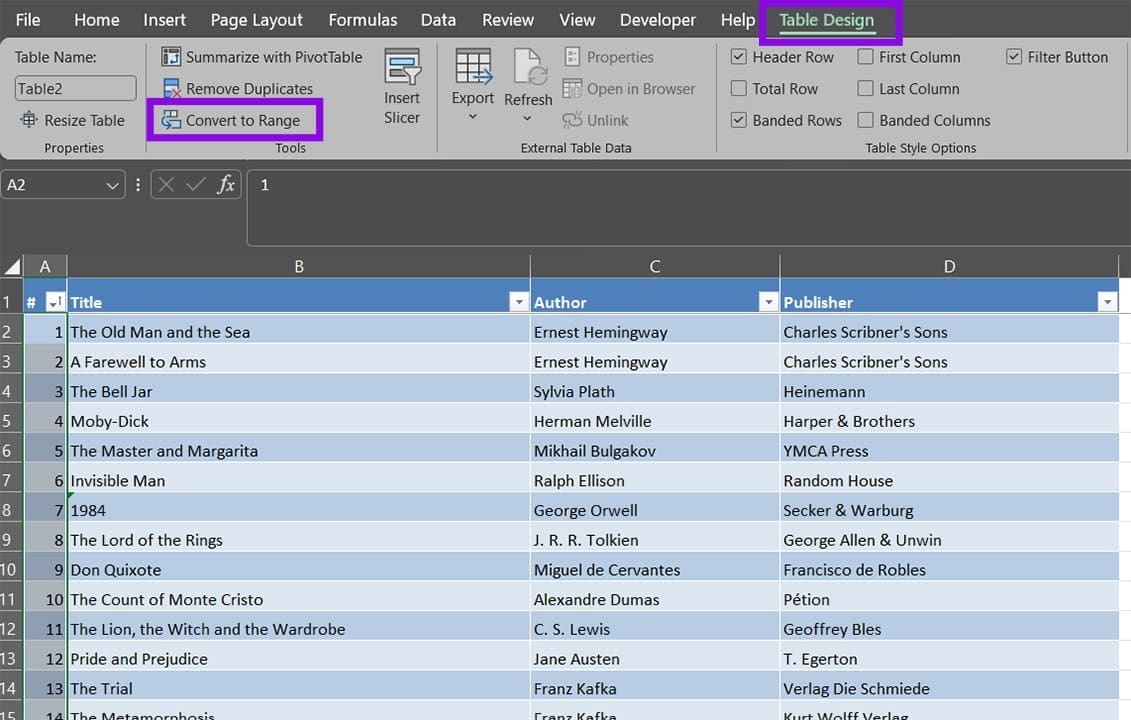Select cell 'George Orwell'

click(655, 510)
